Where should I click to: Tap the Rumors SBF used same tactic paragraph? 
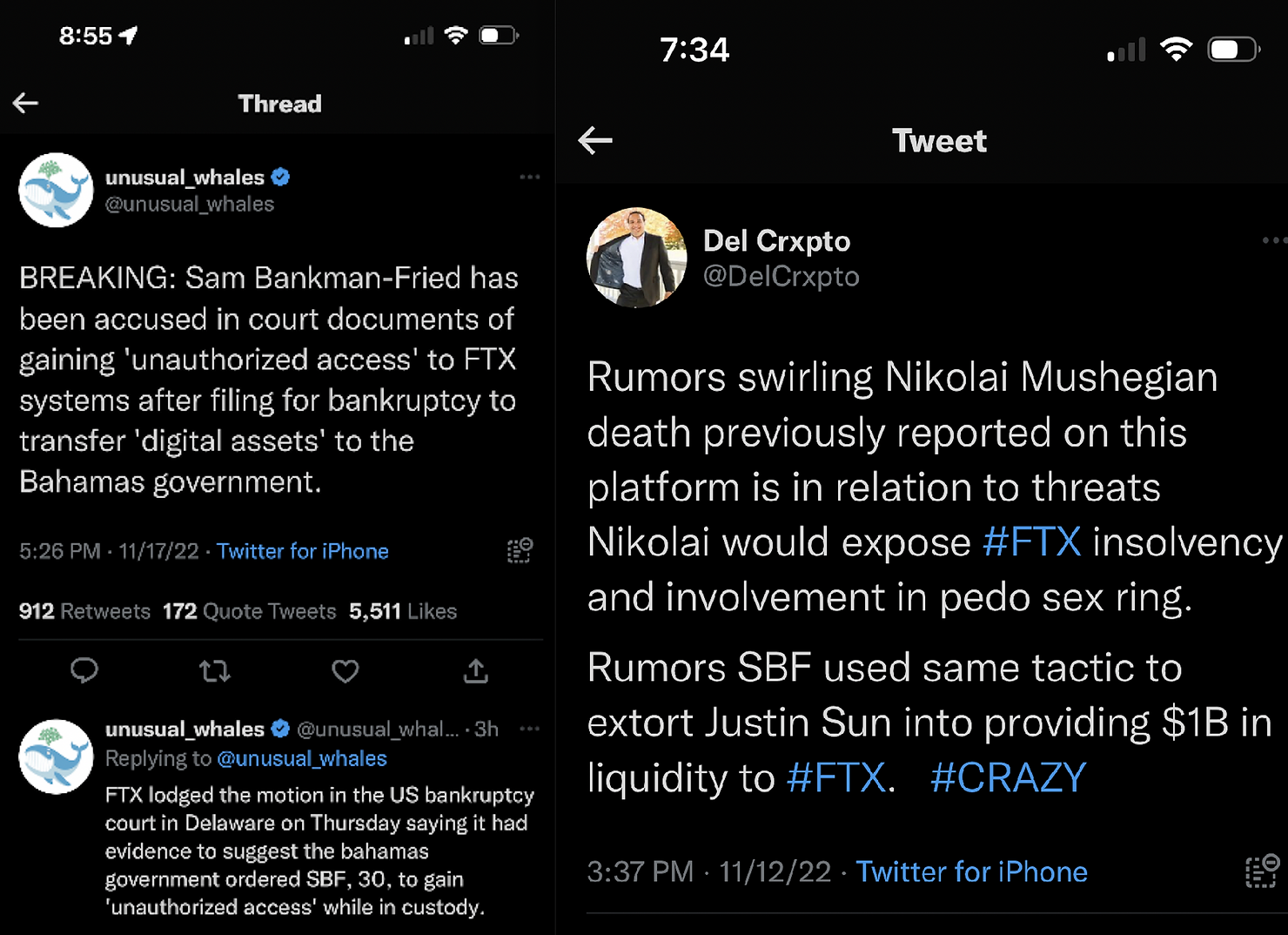929,723
